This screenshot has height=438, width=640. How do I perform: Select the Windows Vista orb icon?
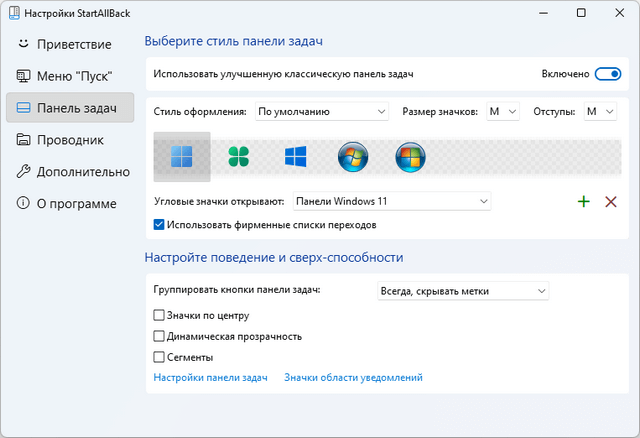click(x=409, y=156)
